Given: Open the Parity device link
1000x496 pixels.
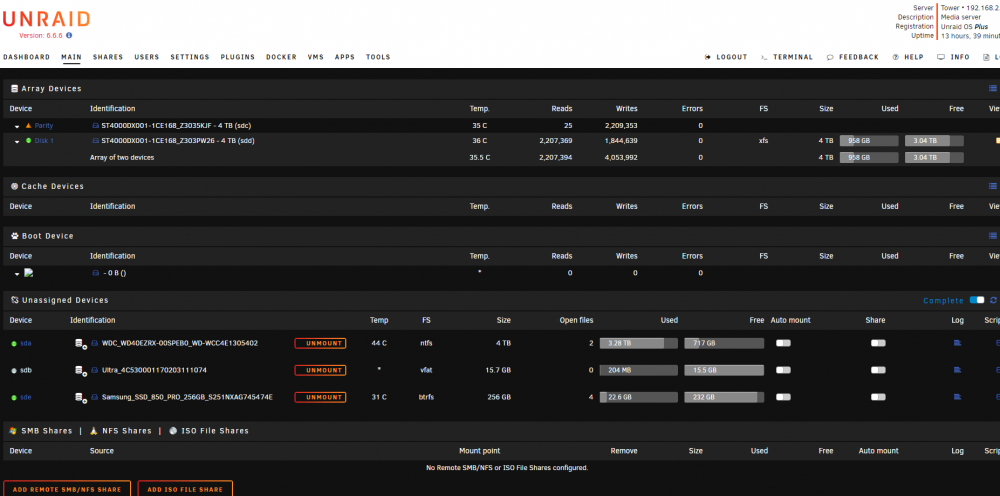Looking at the screenshot, I should pos(44,126).
